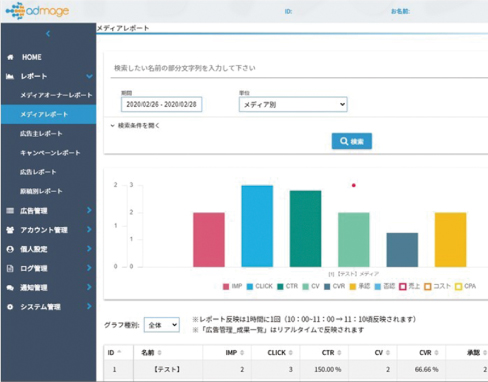Screen dimensions: 488x382
Task: Open キャンペーンレポート in the sidebar
Action: click(x=50, y=153)
